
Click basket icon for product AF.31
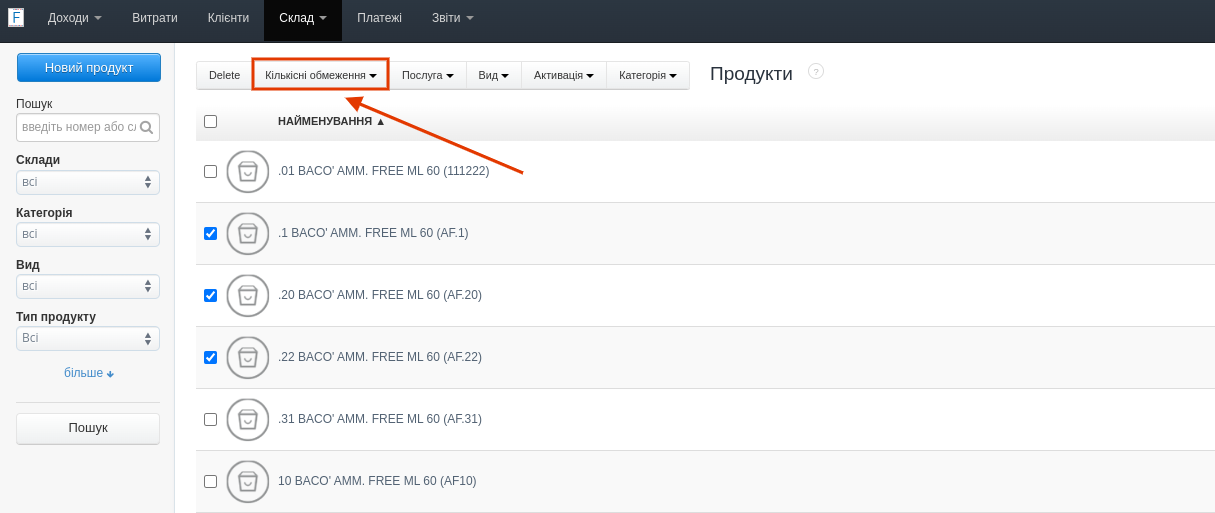pos(248,420)
